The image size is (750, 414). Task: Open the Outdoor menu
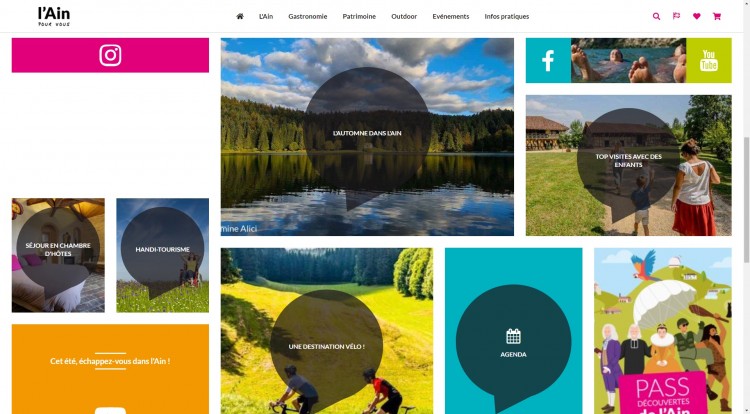[x=404, y=16]
